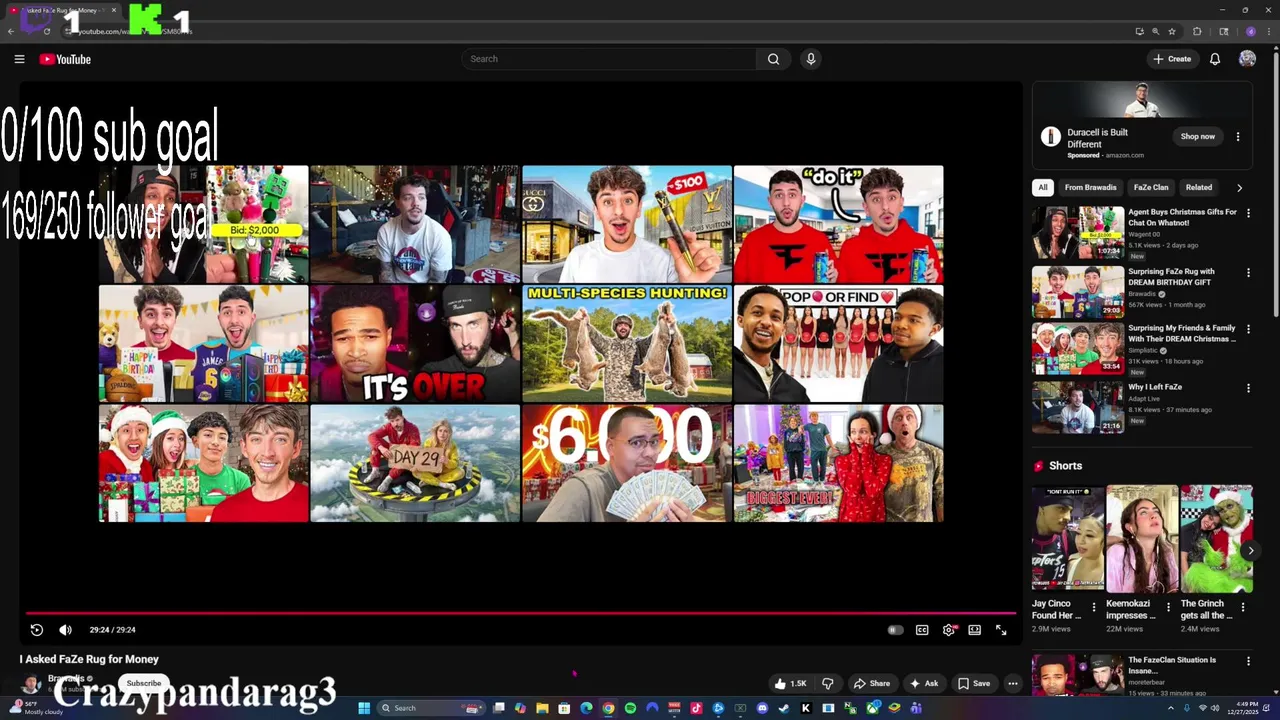Open the Duracell ad options menu
Screen dimensions: 1280x720
pos(1238,137)
